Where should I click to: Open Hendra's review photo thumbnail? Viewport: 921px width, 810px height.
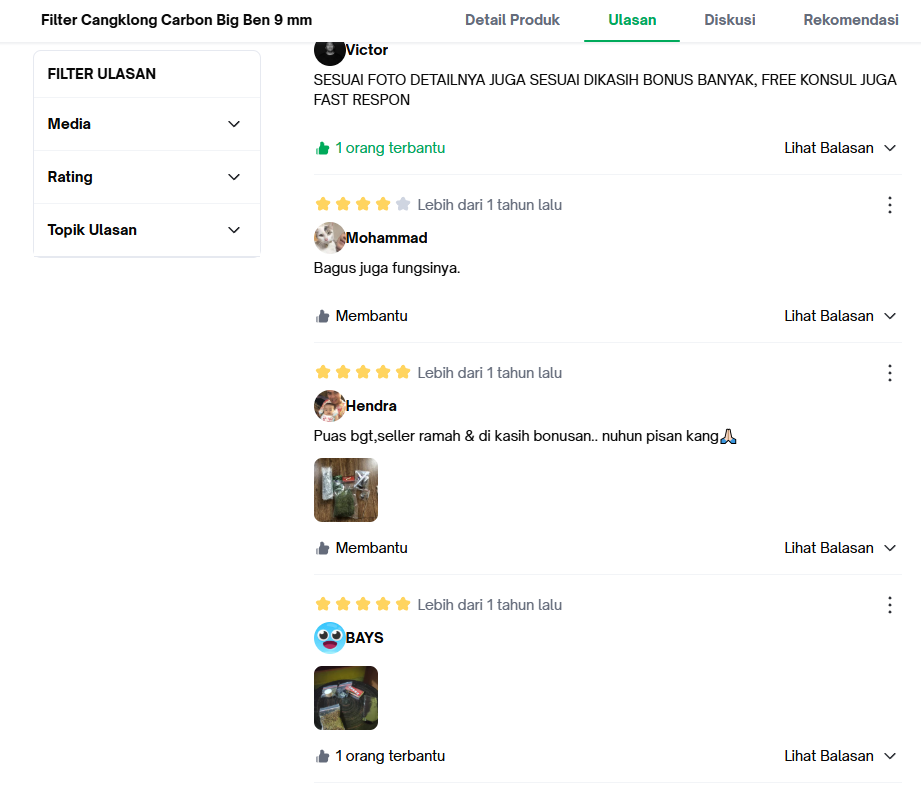pyautogui.click(x=346, y=490)
